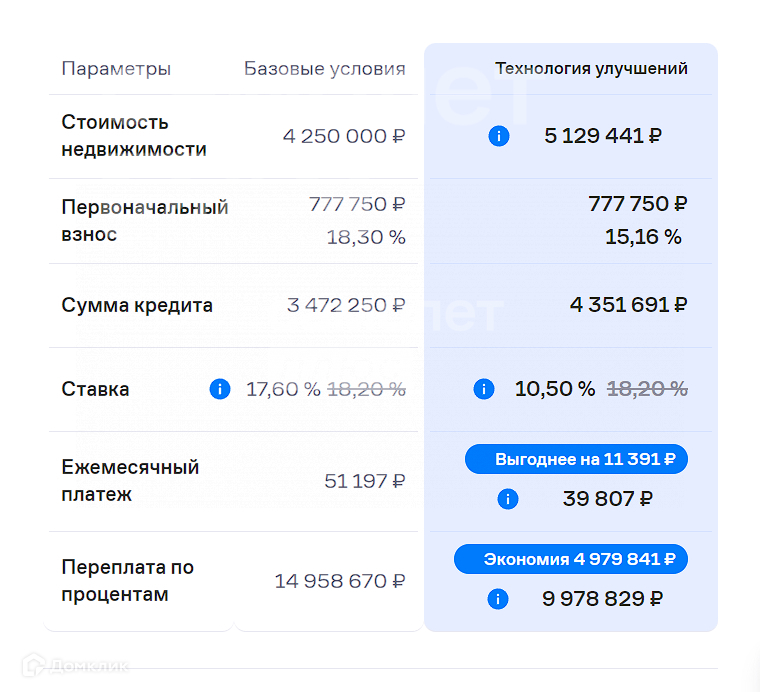This screenshot has width=760, height=692.
Task: Click the "Стоимость недвижимости" row label
Action: pyautogui.click(x=134, y=136)
